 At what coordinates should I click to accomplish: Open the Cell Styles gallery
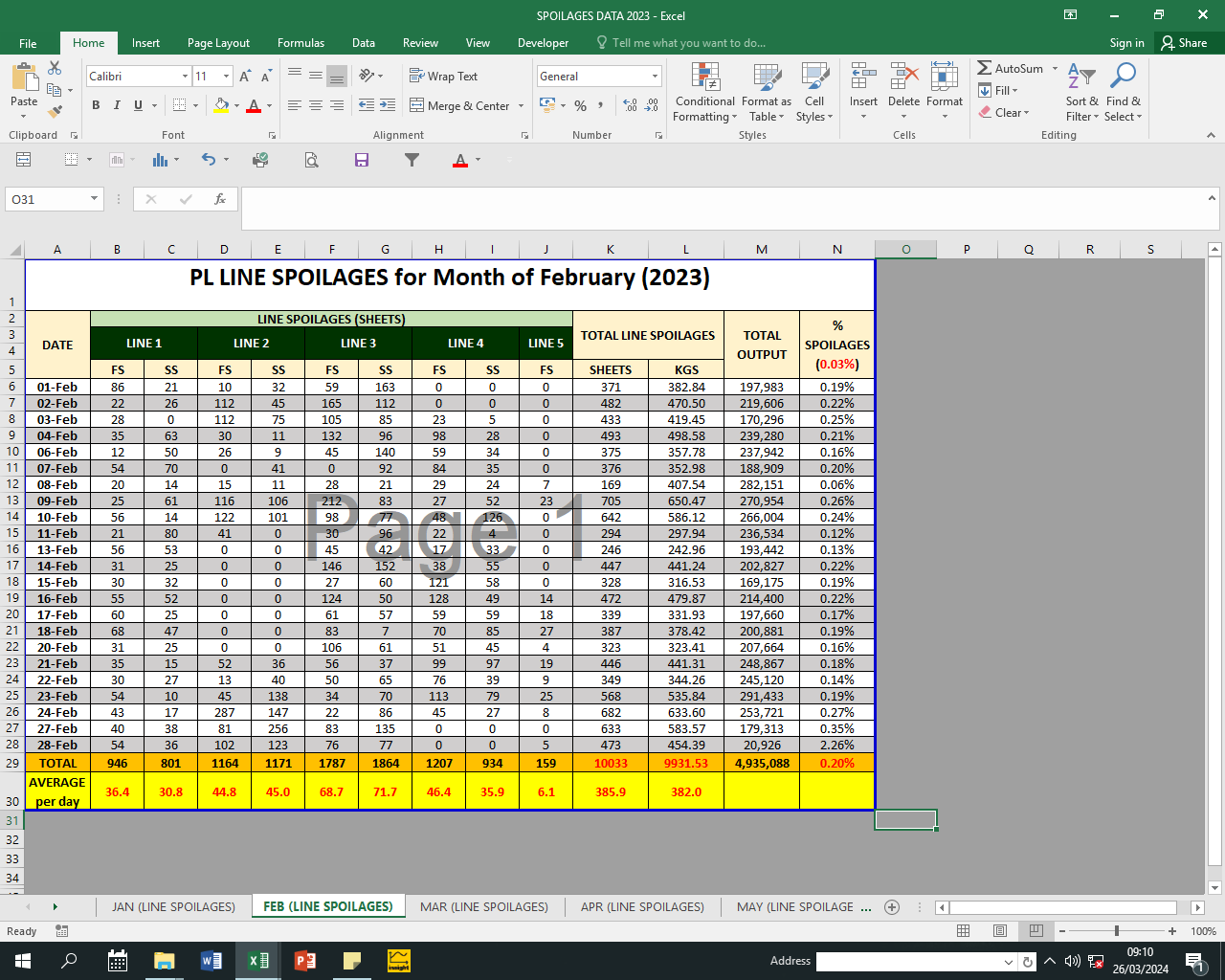[x=814, y=93]
